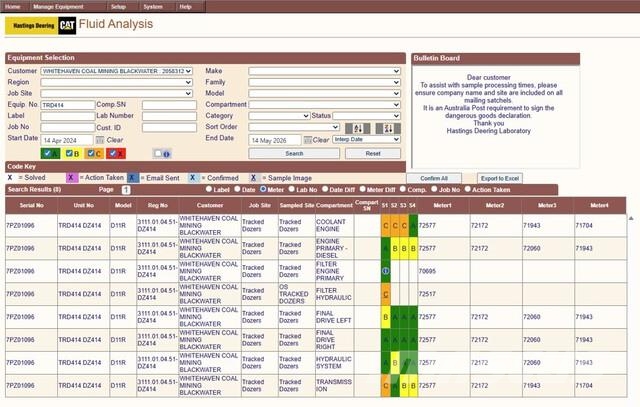Open the Manage Equipment menu
Image resolution: width=640 pixels, height=407 pixels.
[x=58, y=7]
